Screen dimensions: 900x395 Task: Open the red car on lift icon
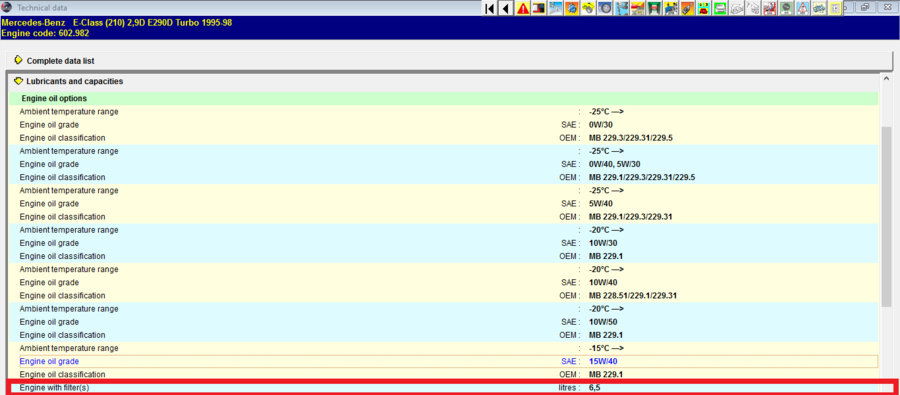[x=638, y=8]
